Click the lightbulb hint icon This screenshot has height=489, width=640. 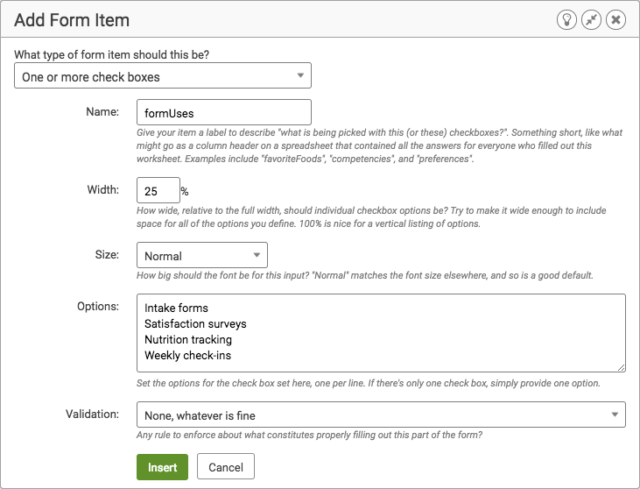tap(567, 20)
